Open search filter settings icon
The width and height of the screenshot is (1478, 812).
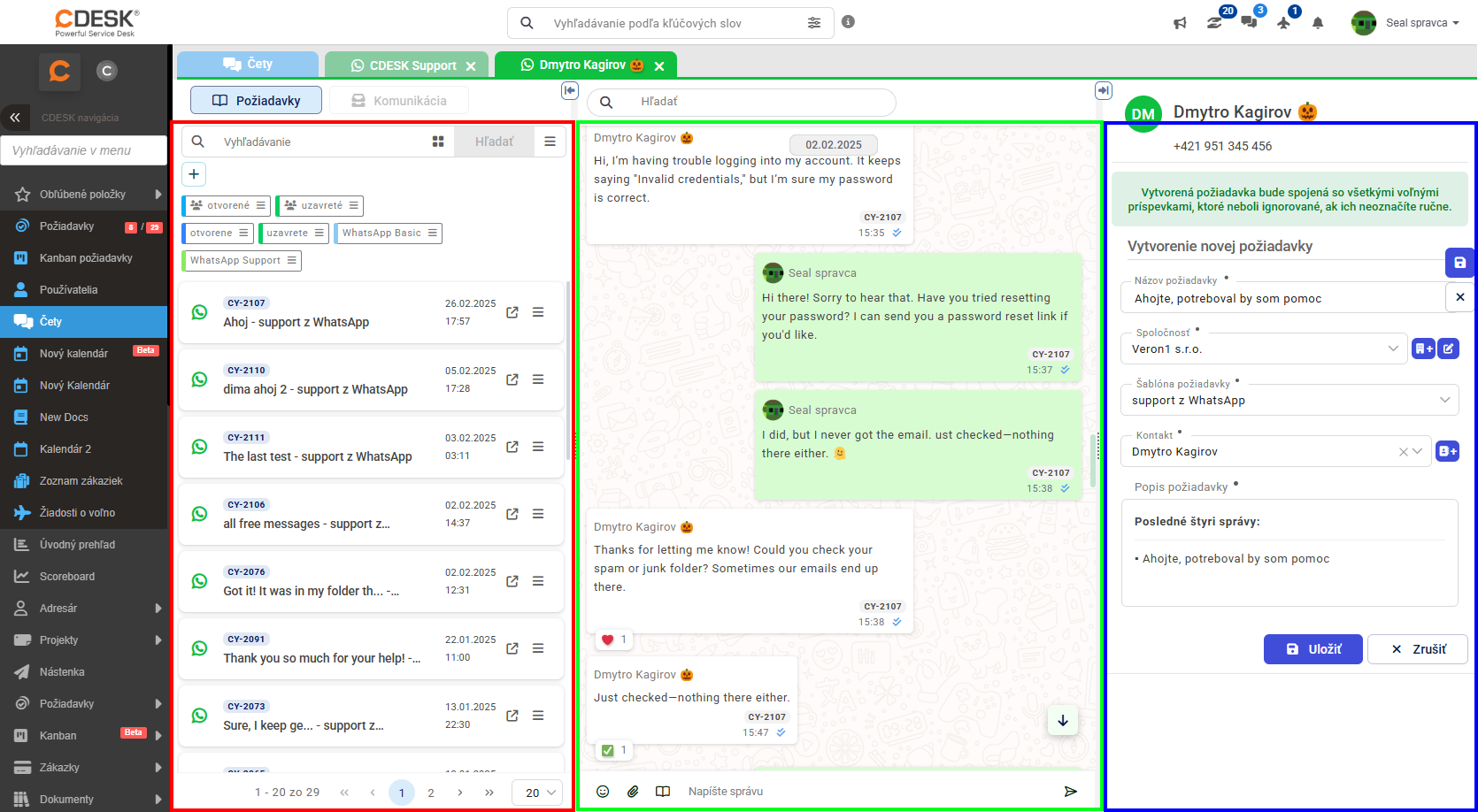(x=814, y=23)
